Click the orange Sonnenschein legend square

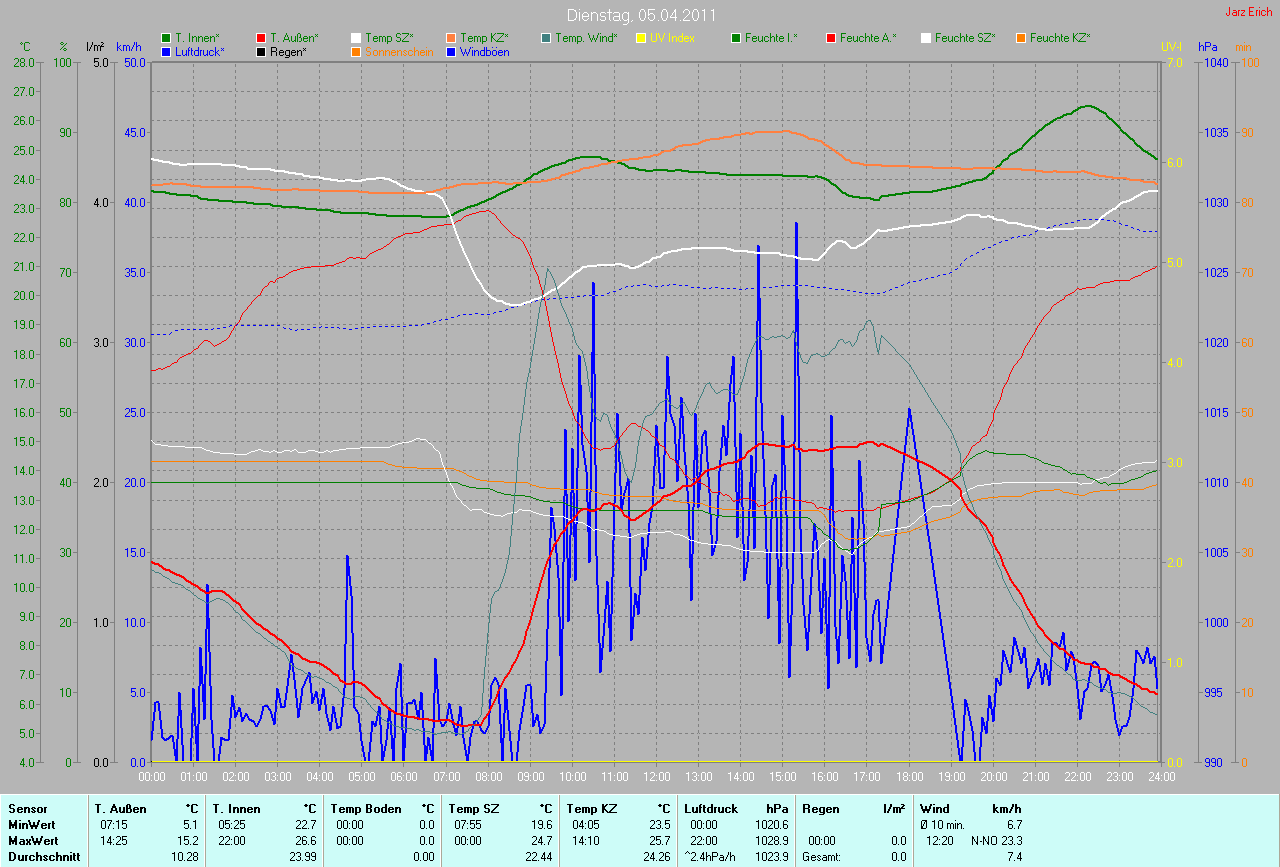357,51
